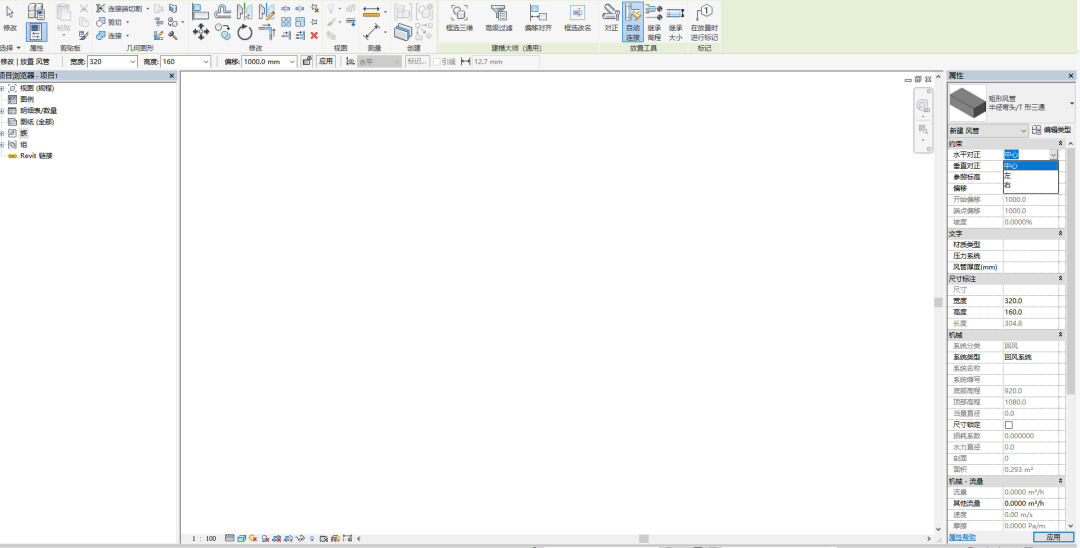Check the 尺寸锁定 size lock checkbox
The width and height of the screenshot is (1080, 548).
pos(1008,425)
